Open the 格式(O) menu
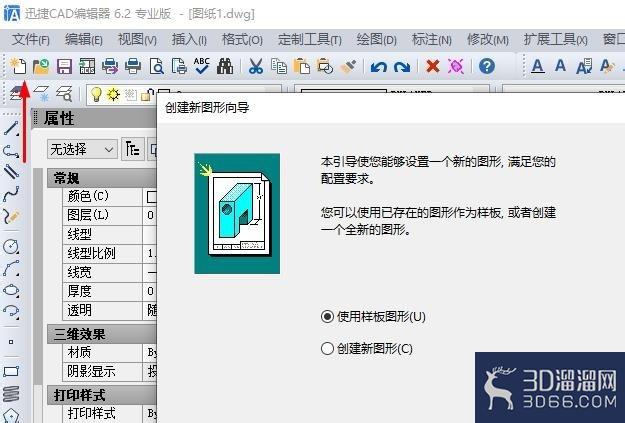The height and width of the screenshot is (423, 625). point(242,40)
